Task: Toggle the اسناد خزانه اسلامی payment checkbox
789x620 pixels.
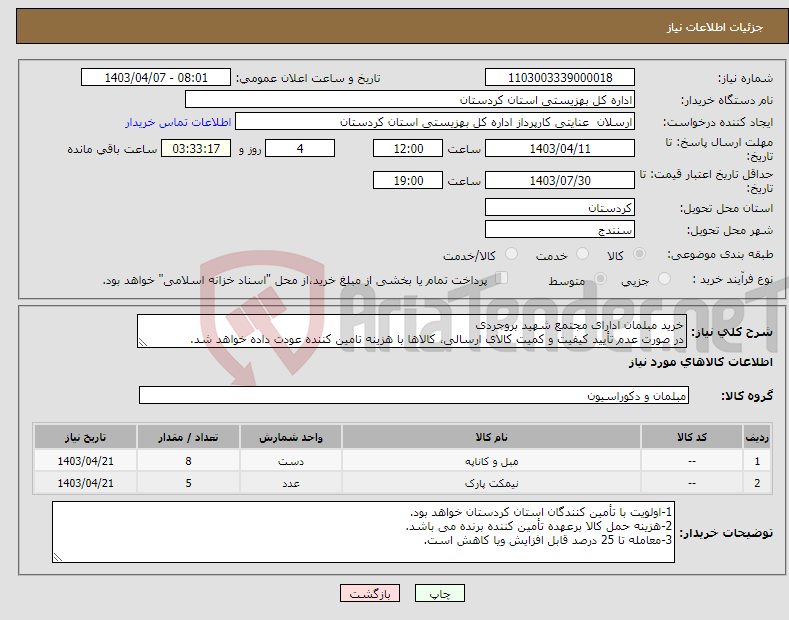Action: [502, 277]
